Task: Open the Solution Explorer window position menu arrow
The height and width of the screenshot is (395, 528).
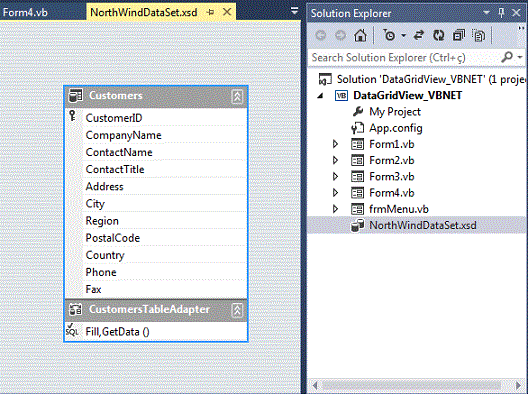Action: [x=486, y=13]
